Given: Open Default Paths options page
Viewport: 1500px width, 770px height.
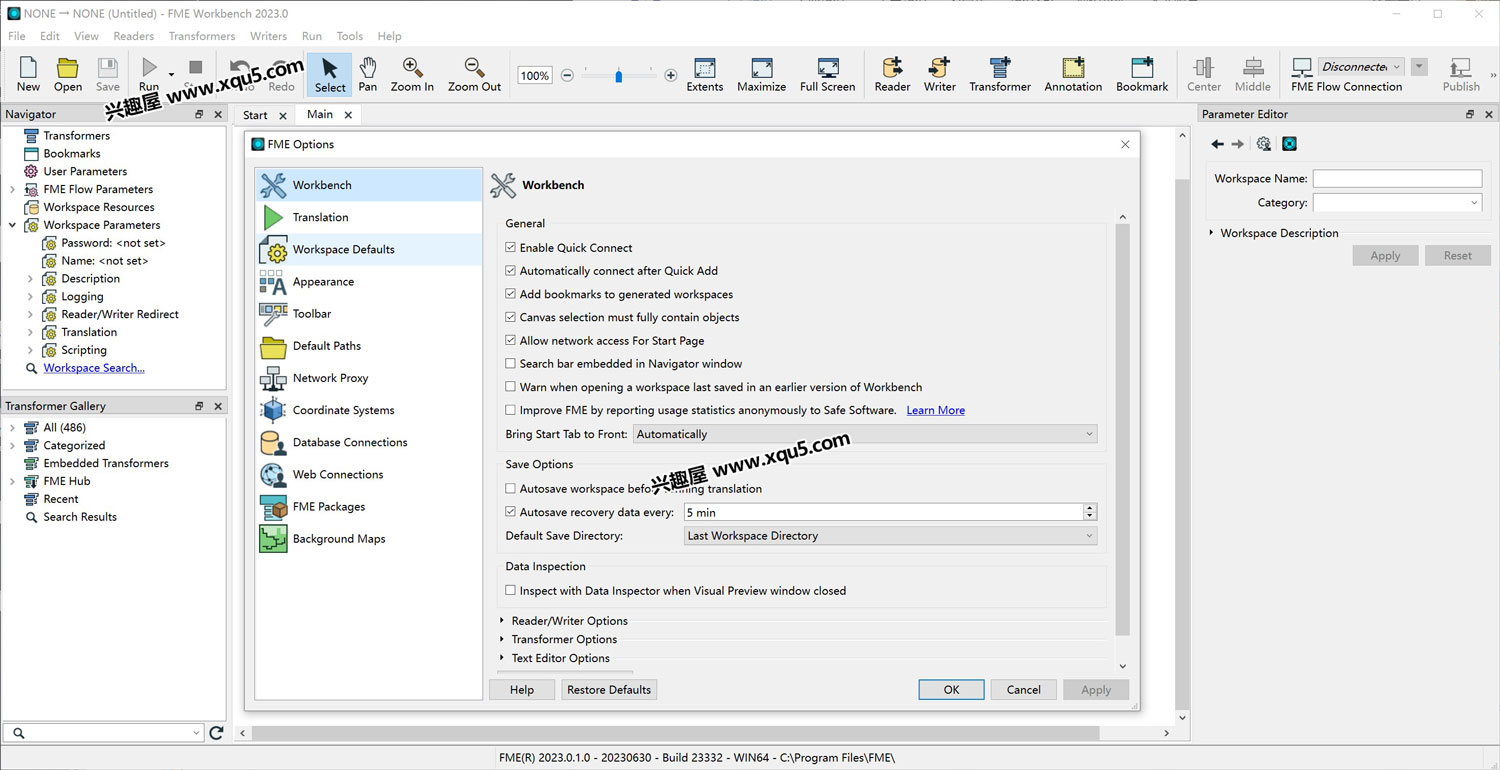Looking at the screenshot, I should [x=369, y=345].
